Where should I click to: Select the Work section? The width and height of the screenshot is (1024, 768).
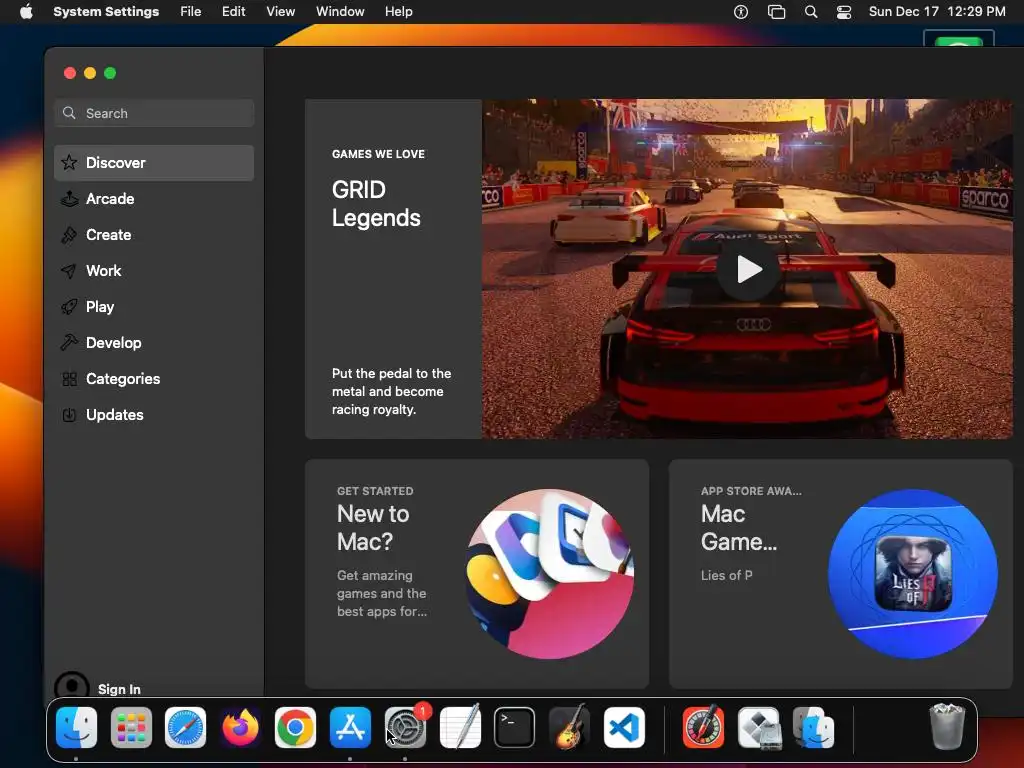[154, 270]
